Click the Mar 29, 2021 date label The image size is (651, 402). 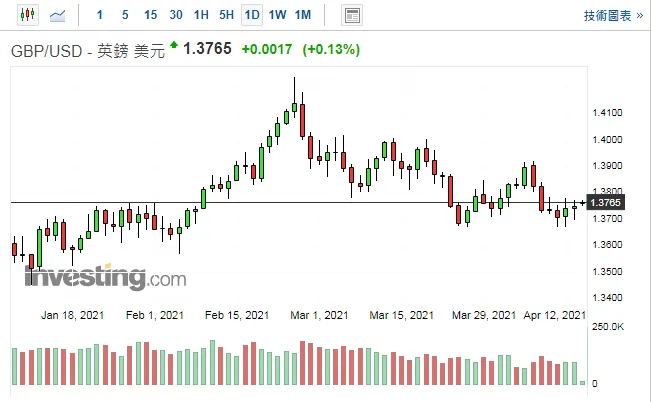484,315
